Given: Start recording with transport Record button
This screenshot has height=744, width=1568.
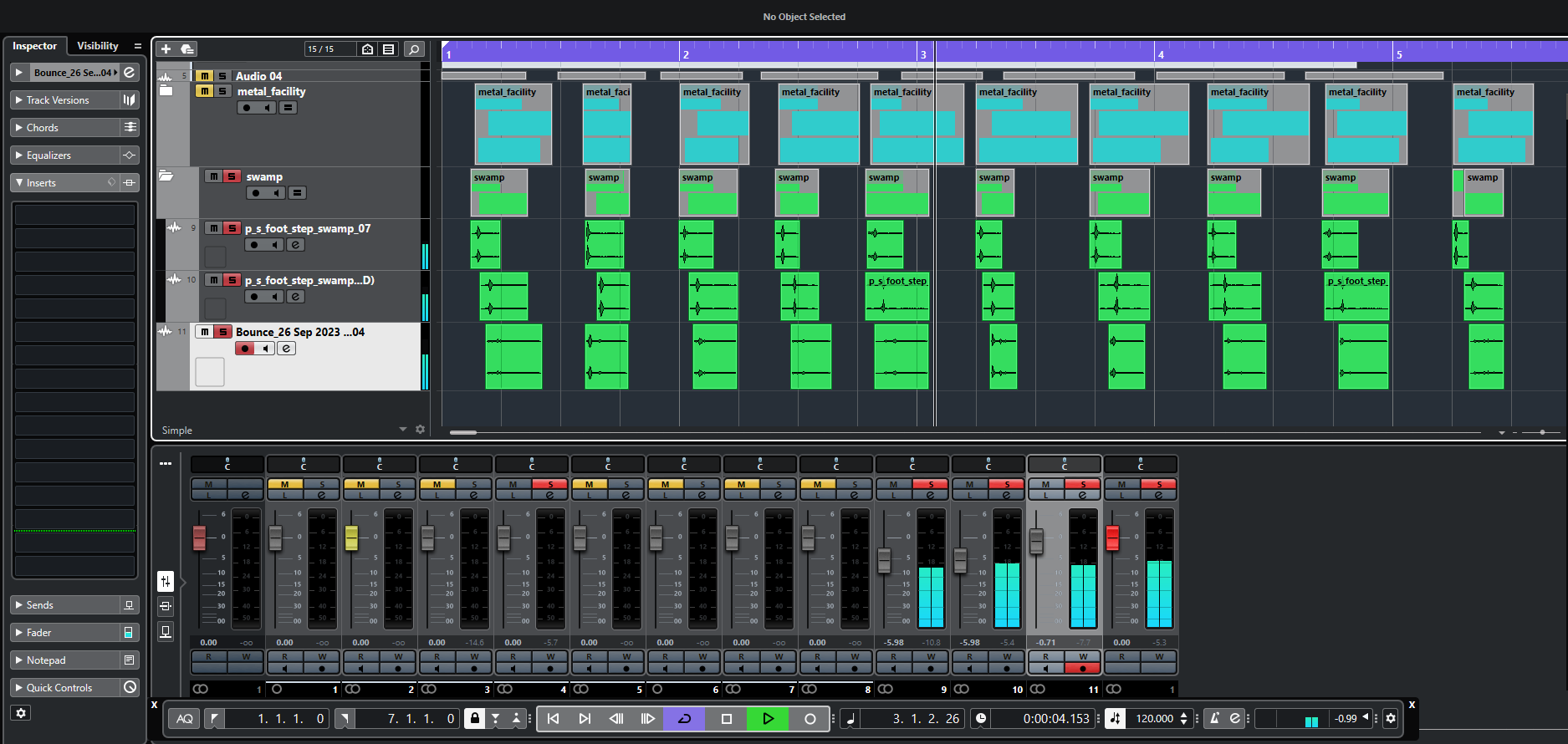Looking at the screenshot, I should [x=810, y=719].
